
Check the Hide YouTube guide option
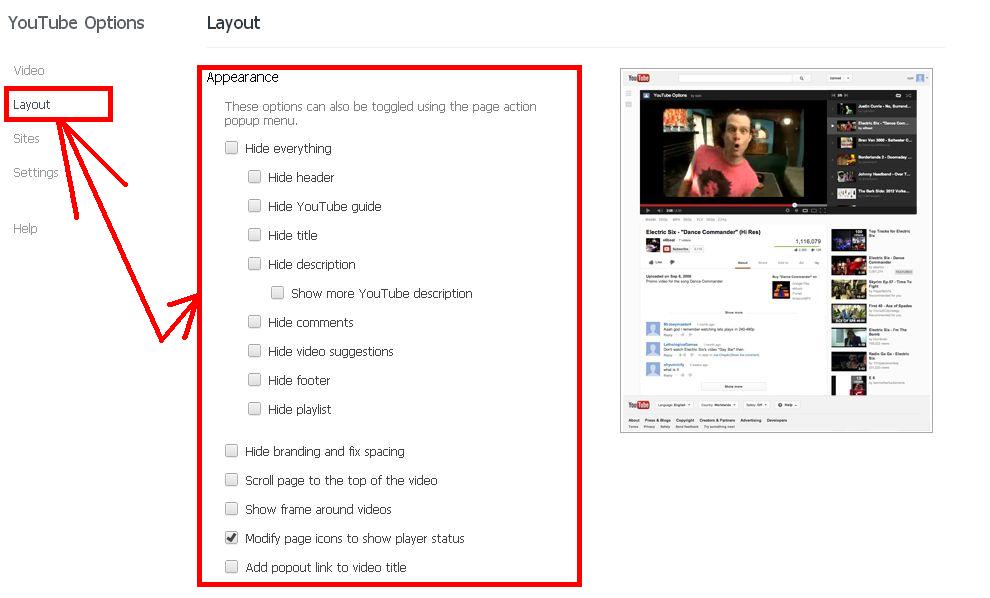coord(254,206)
